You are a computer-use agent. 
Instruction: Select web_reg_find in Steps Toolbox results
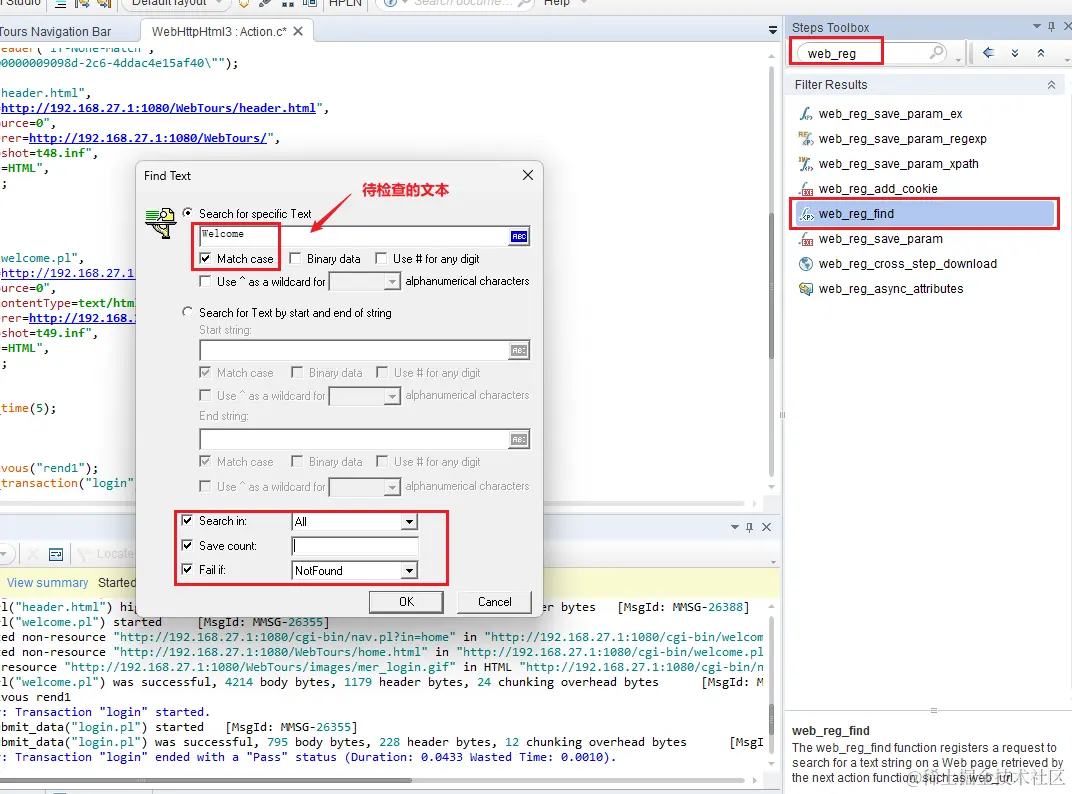924,214
